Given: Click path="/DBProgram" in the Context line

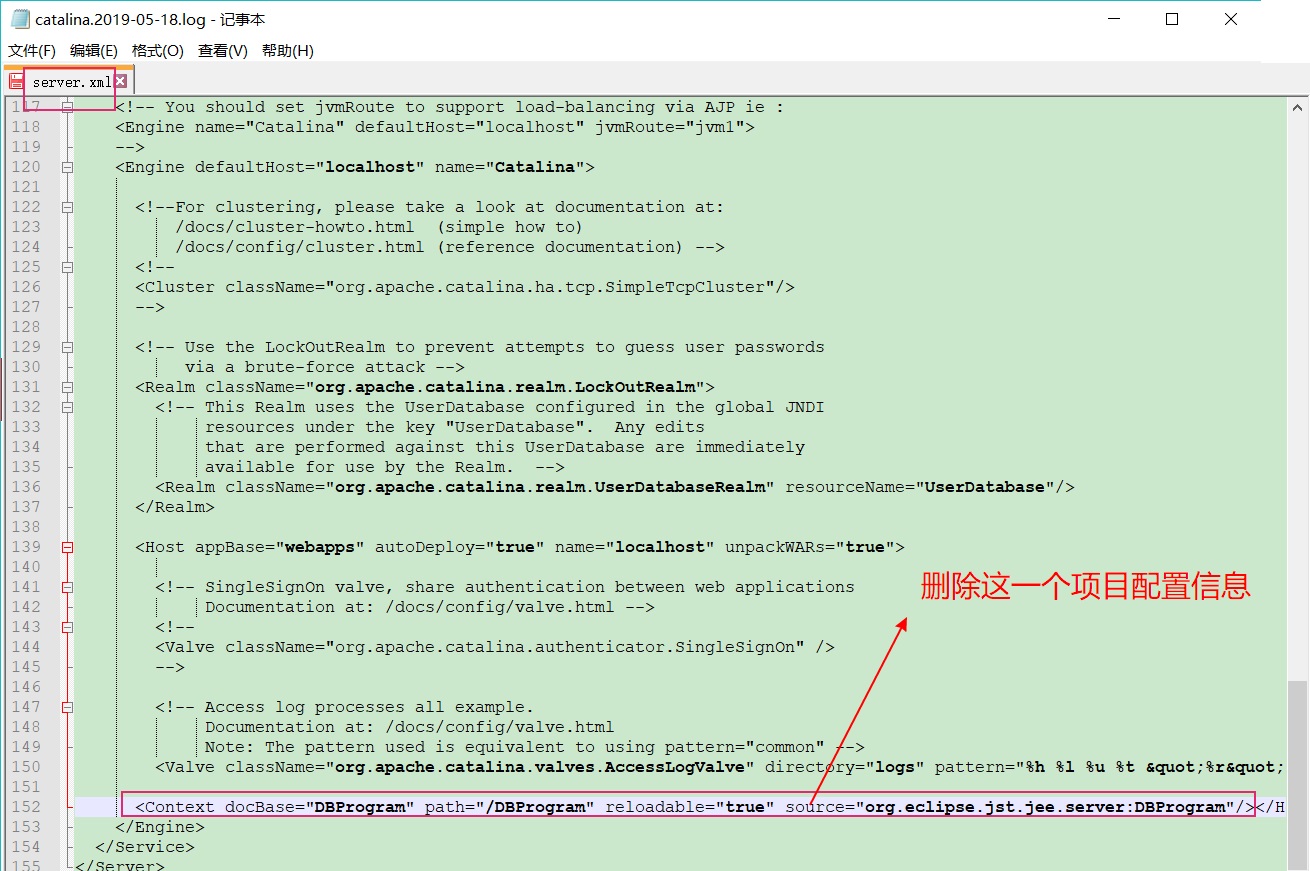Looking at the screenshot, I should 510,807.
